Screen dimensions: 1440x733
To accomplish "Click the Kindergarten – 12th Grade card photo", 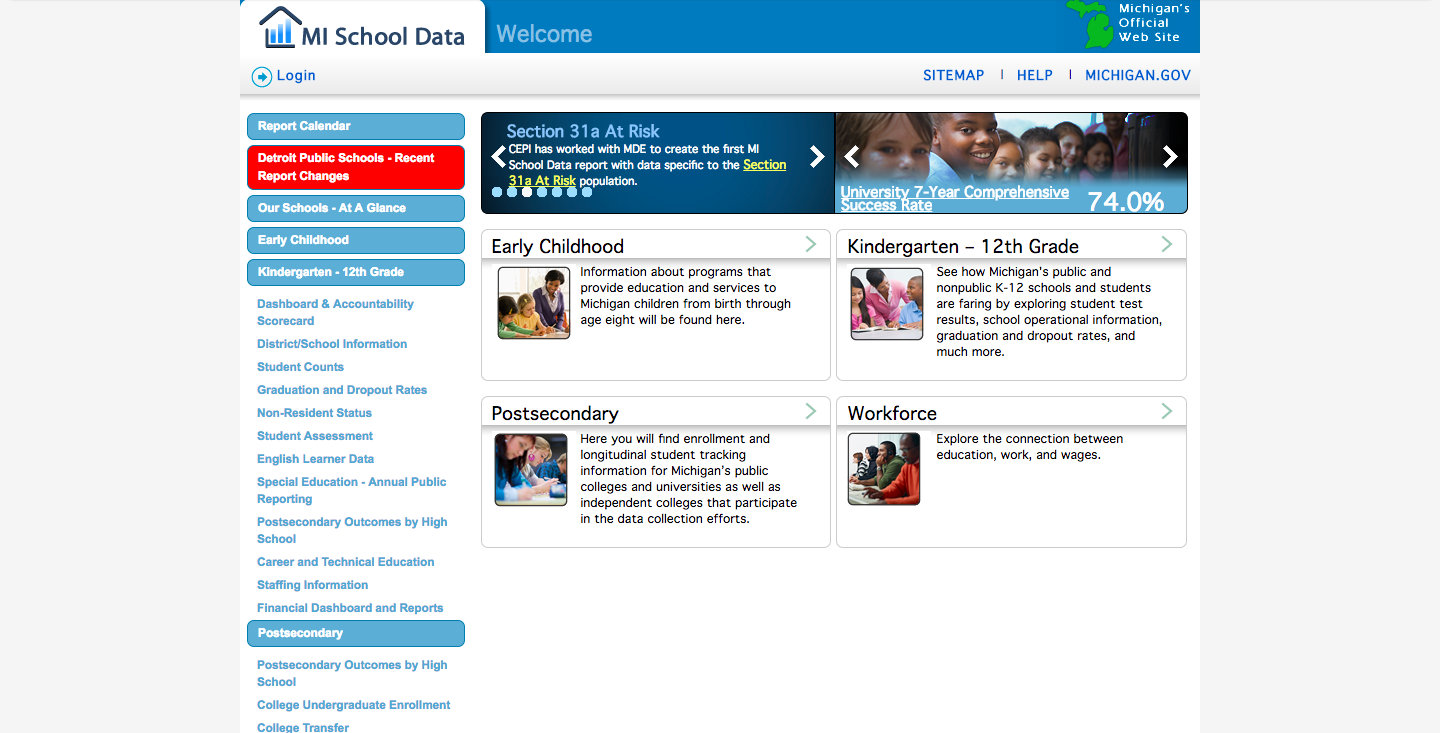I will 886,304.
